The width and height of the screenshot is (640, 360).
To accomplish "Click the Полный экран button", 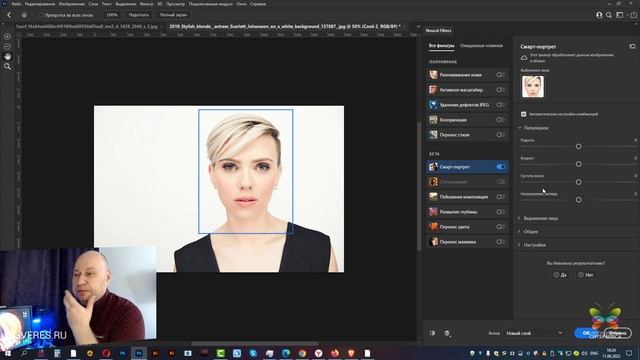I will pos(173,15).
